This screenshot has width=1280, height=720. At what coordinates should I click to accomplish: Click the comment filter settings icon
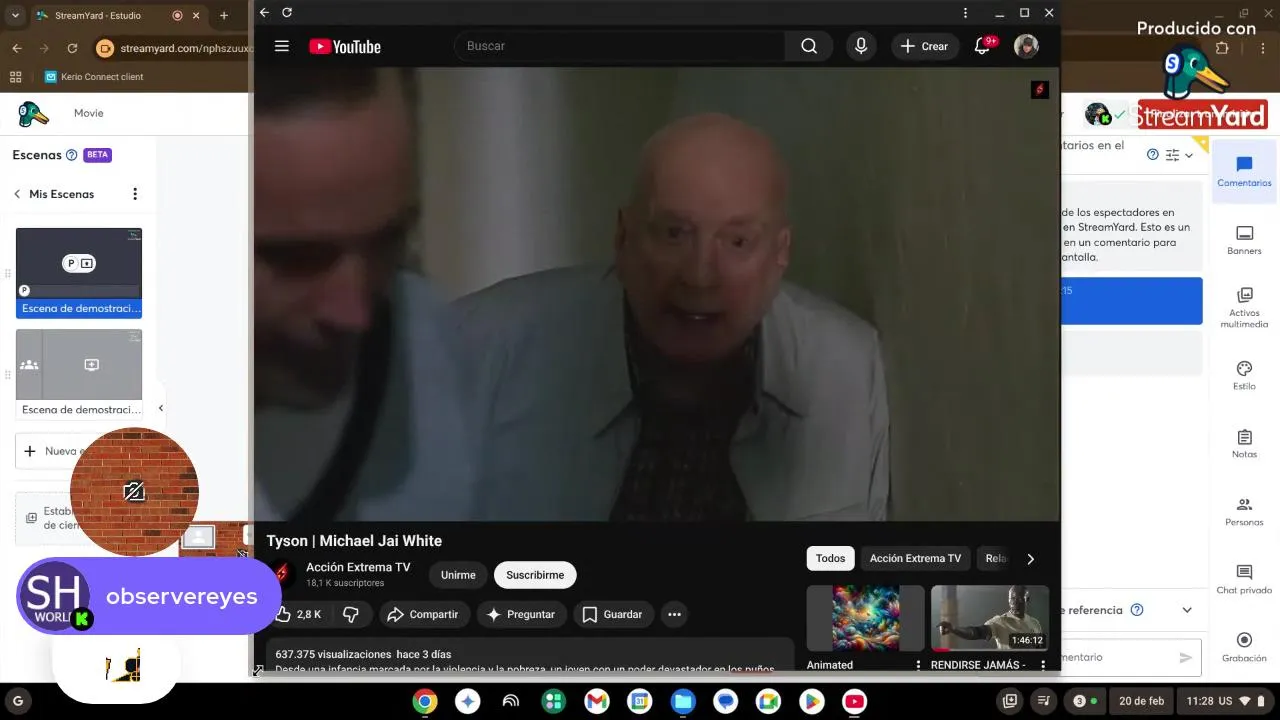point(1173,155)
